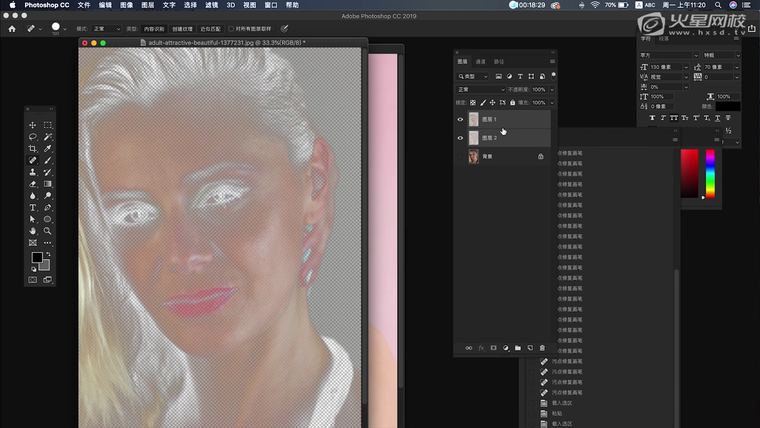Click the trash icon to delete layer
The image size is (760, 428).
point(544,348)
